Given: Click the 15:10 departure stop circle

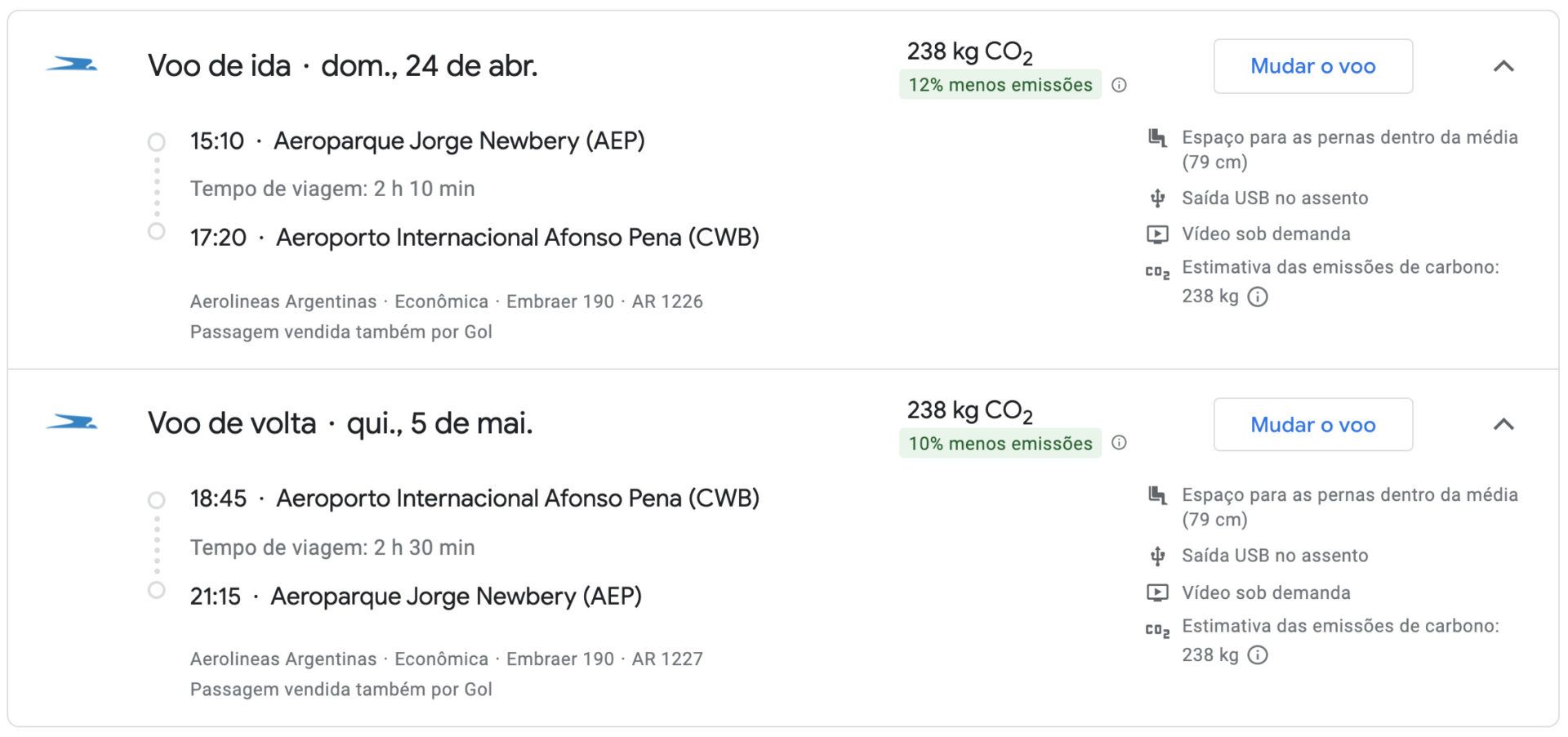Looking at the screenshot, I should pos(156,142).
